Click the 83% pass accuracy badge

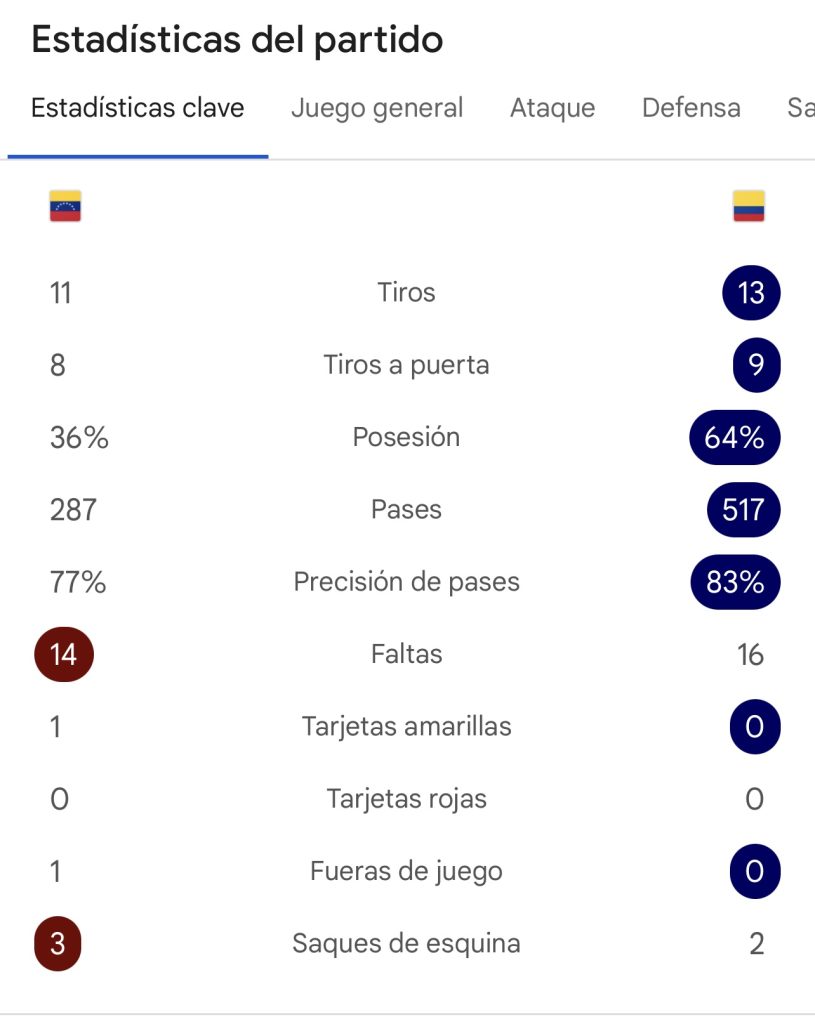click(735, 582)
